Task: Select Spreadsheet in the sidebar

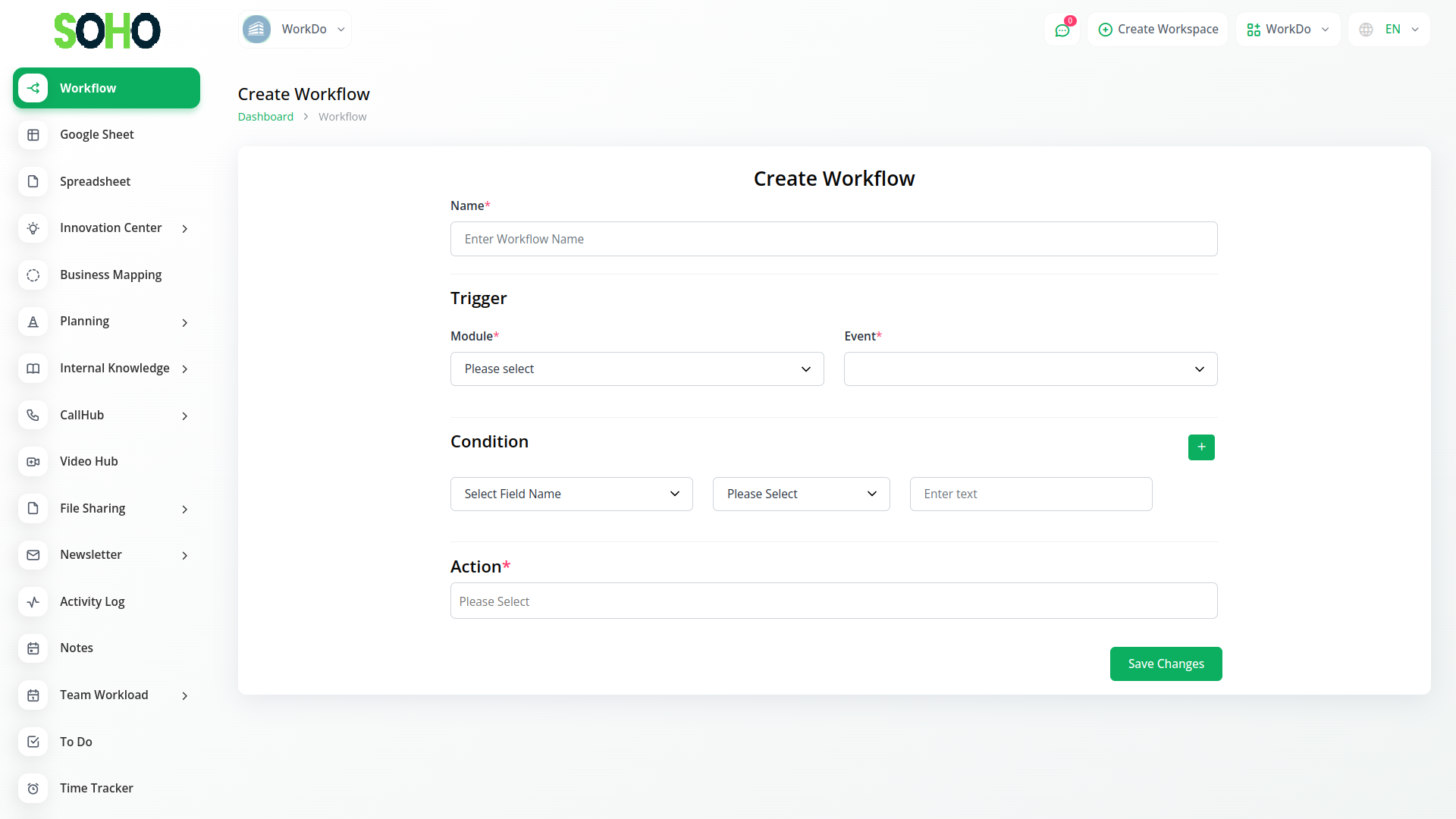Action: coord(95,182)
